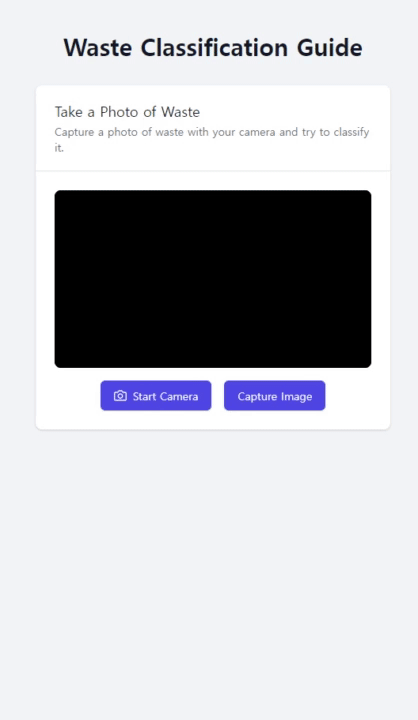Click the word 'Photo' in the card heading
418x720 pixels.
pos(119,112)
